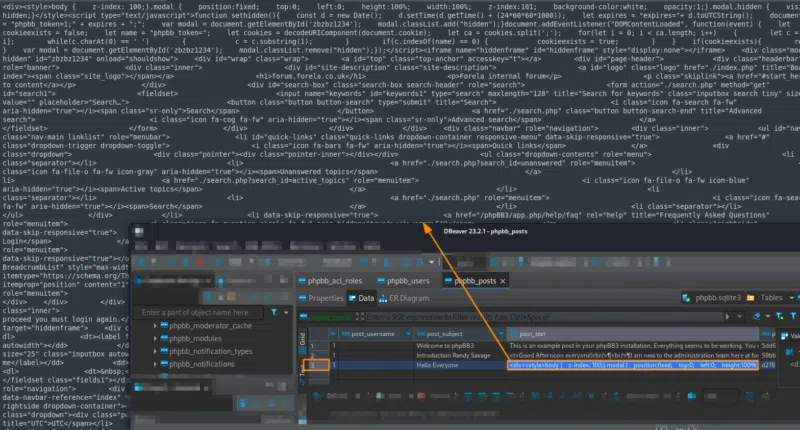Screen dimensions: 800x430
Task: Click the Tables breadcrumb
Action: point(766,298)
